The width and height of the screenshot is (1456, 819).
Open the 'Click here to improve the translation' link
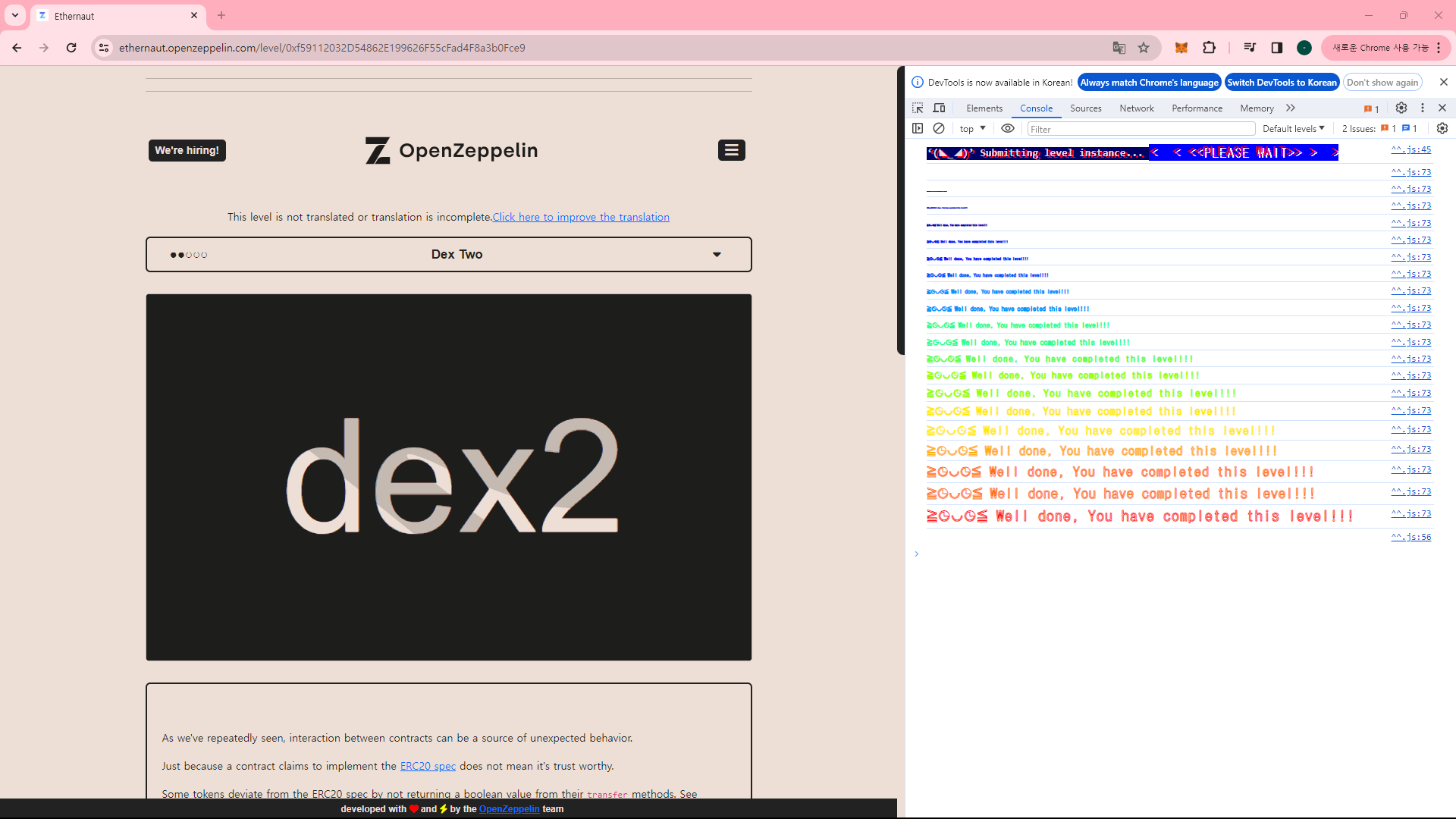pyautogui.click(x=581, y=217)
